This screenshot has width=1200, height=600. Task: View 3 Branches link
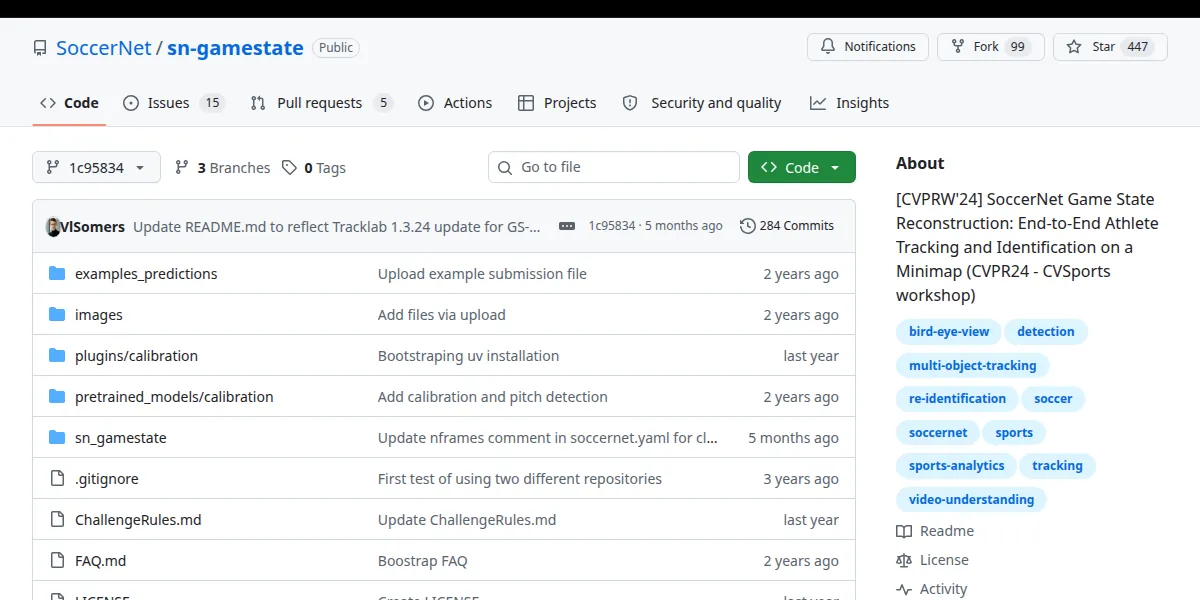pyautogui.click(x=222, y=167)
